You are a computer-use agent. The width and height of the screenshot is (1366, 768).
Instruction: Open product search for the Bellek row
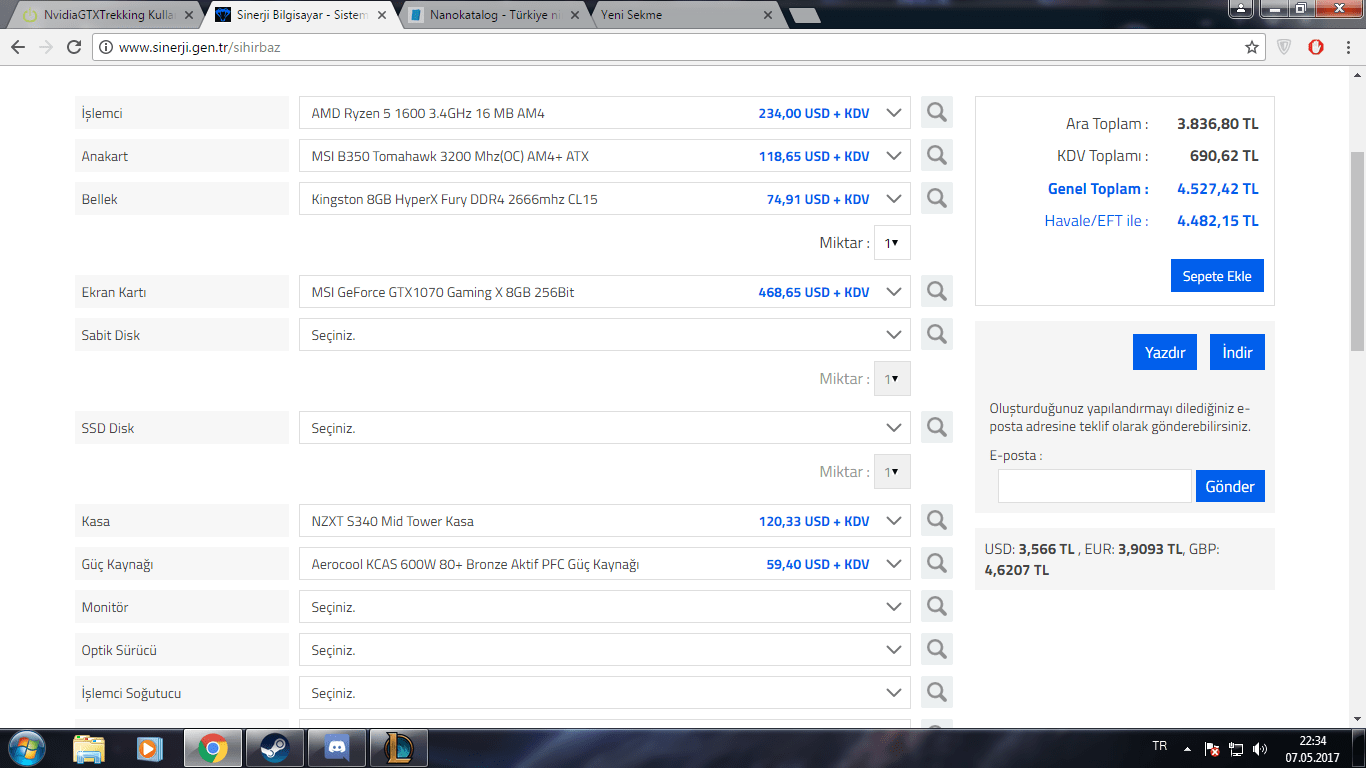pyautogui.click(x=937, y=199)
